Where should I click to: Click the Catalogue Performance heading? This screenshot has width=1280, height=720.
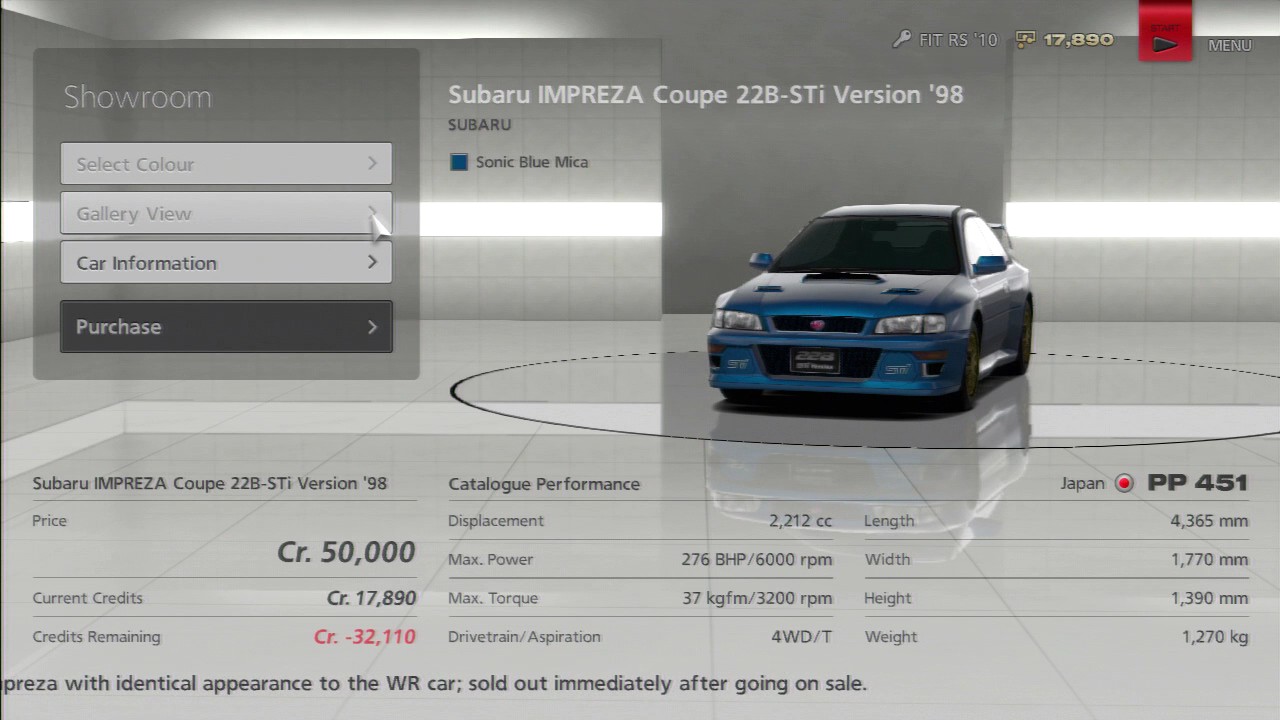point(544,484)
